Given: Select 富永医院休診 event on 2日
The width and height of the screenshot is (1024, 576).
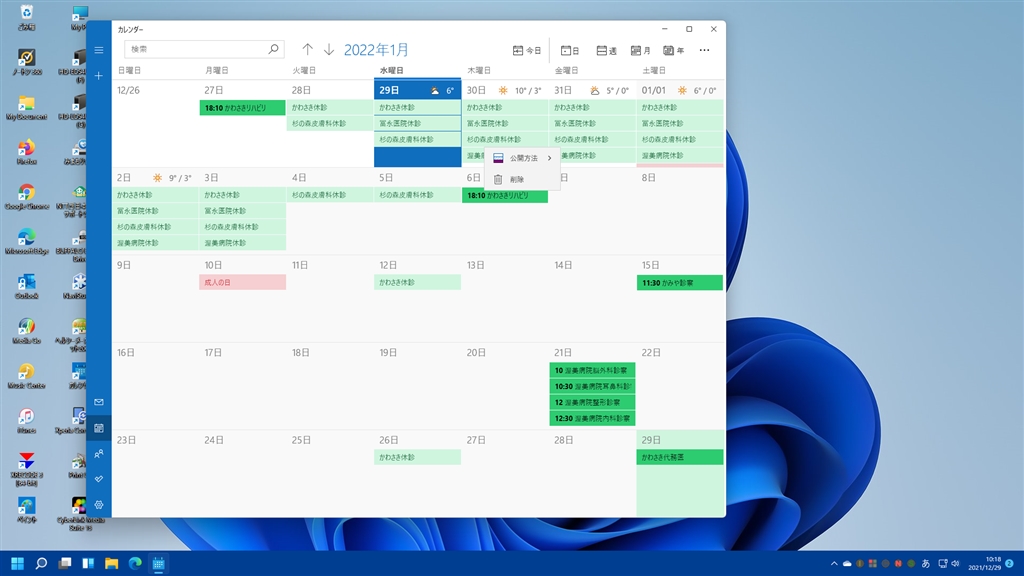Looking at the screenshot, I should pyautogui.click(x=155, y=211).
